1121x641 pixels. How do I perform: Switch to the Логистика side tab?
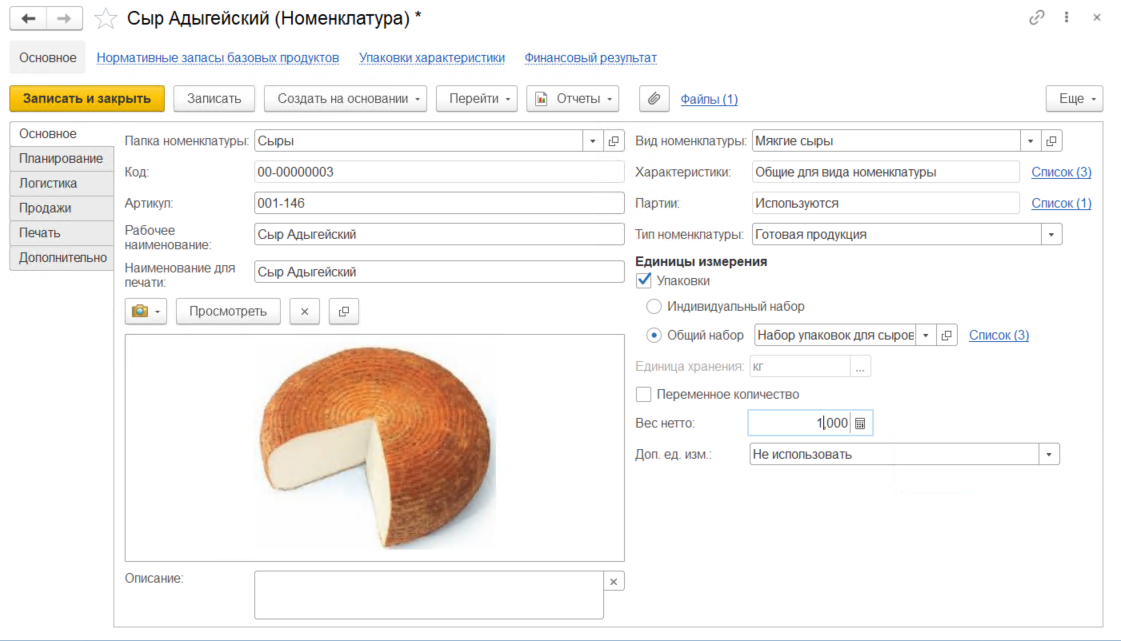click(x=48, y=183)
